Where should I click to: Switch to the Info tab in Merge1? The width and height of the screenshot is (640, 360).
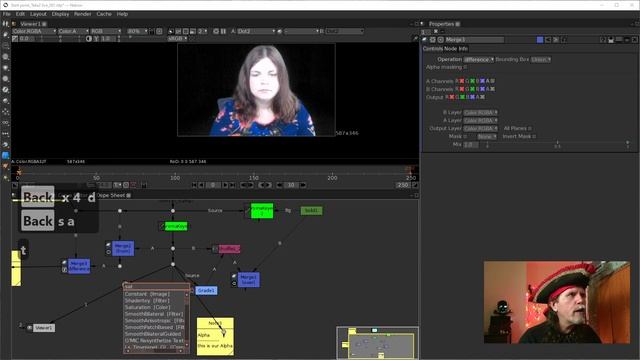(463, 49)
